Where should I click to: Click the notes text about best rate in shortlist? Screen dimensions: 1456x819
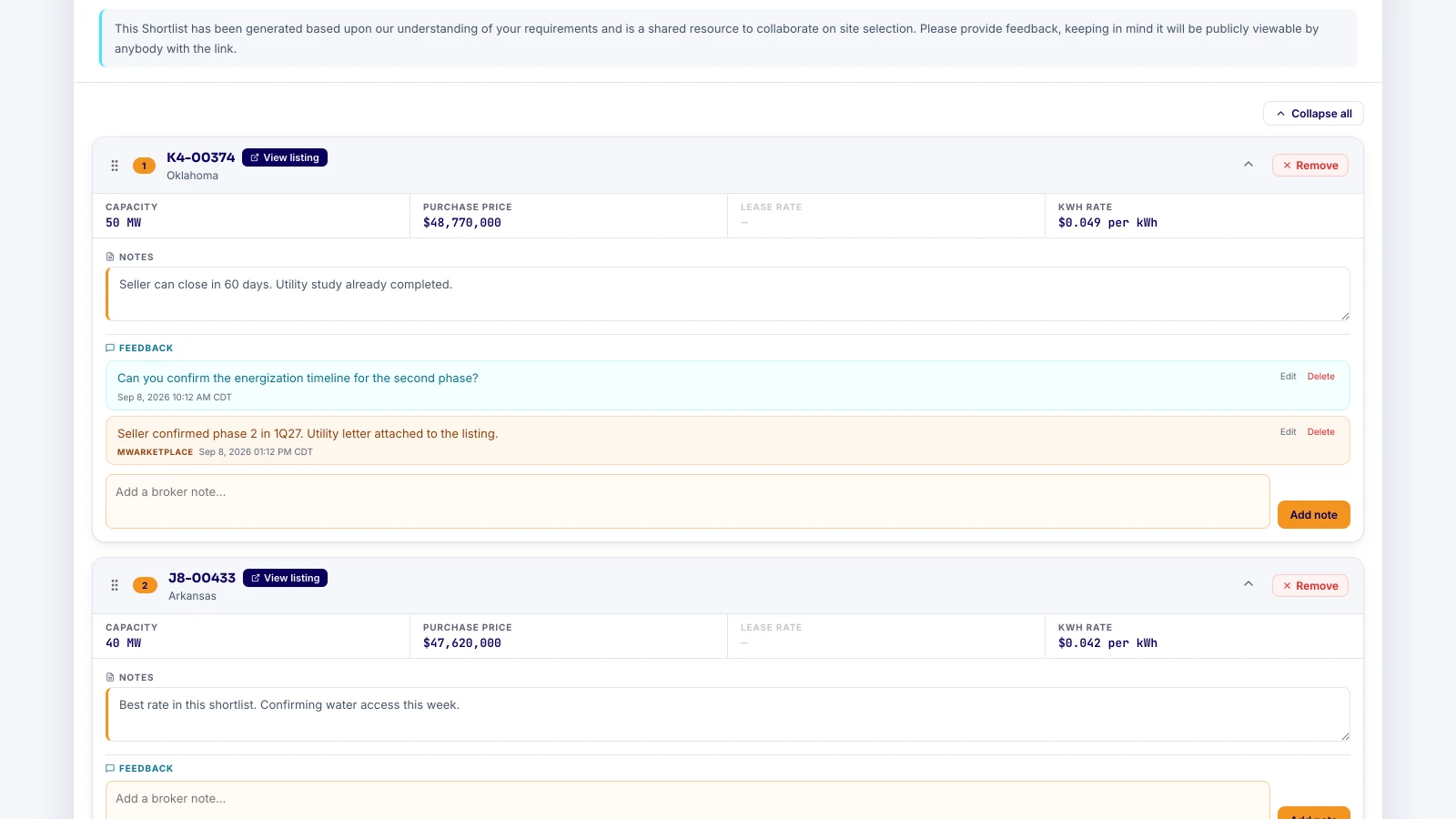[x=289, y=705]
